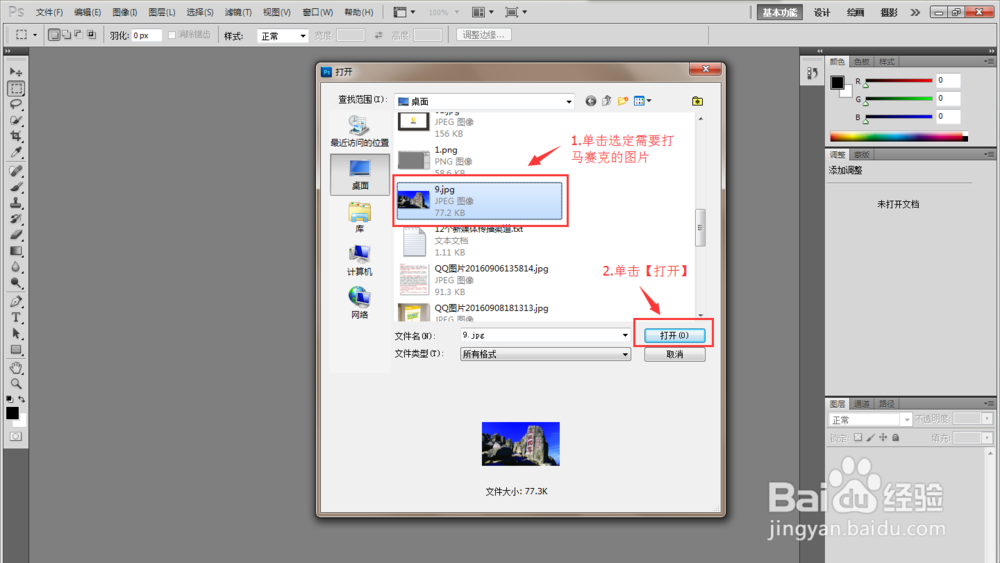Select the Hand tool
This screenshot has height=563, width=1000.
16,368
